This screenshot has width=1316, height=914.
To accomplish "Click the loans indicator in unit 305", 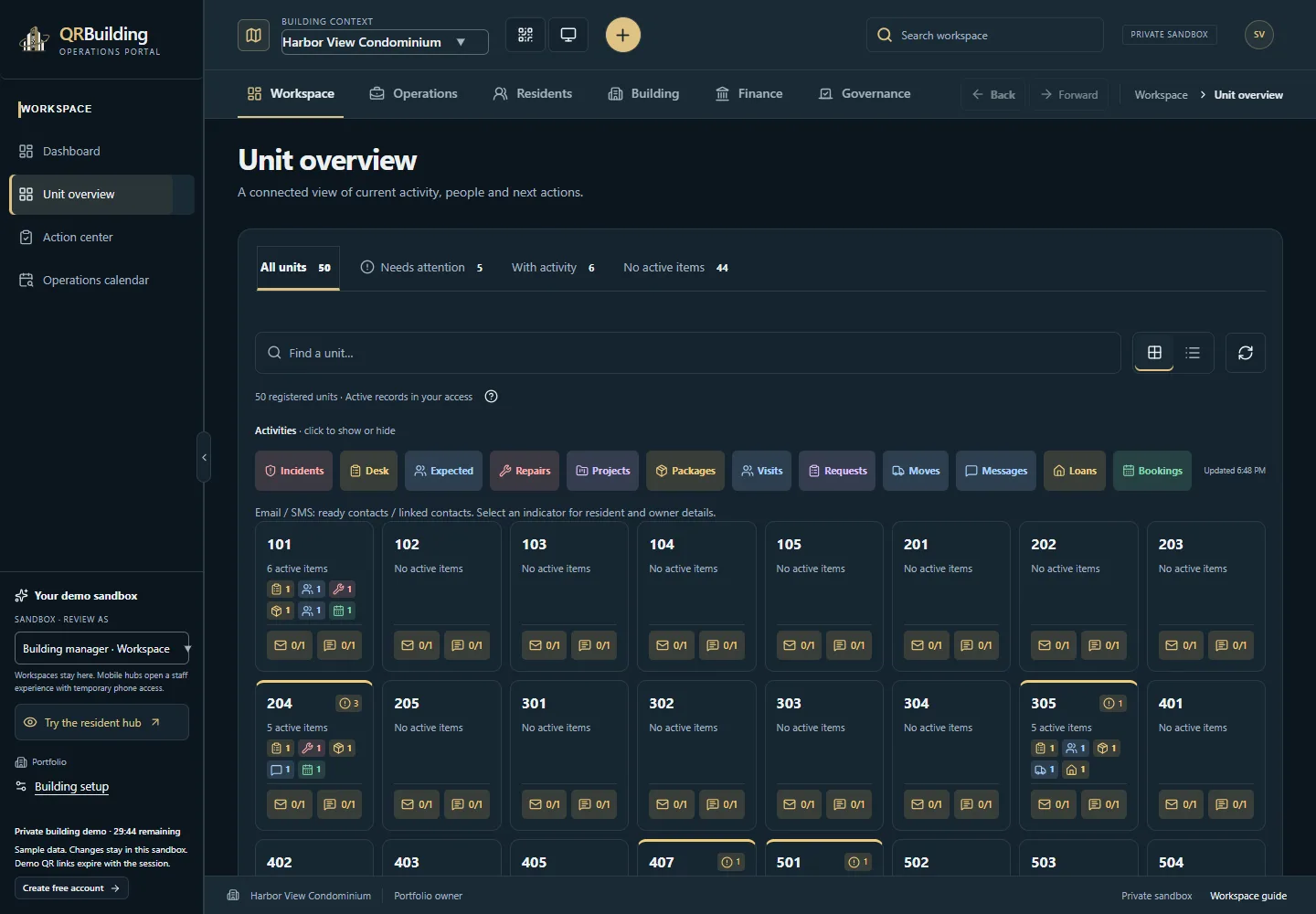I will (x=1076, y=770).
